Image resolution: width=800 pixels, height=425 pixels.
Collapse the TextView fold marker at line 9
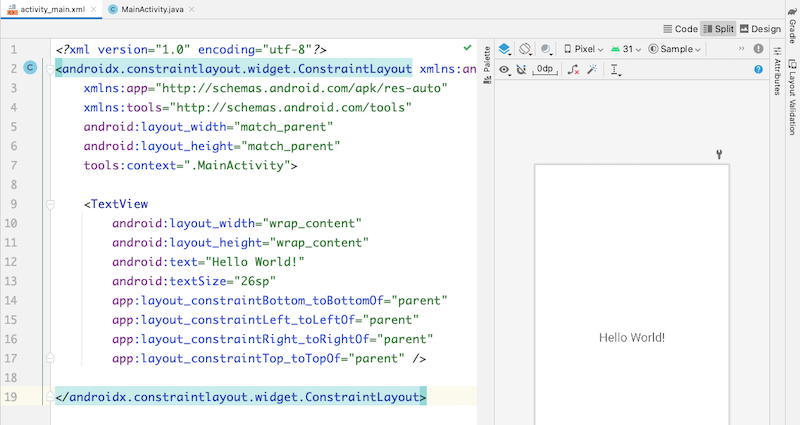coord(50,205)
